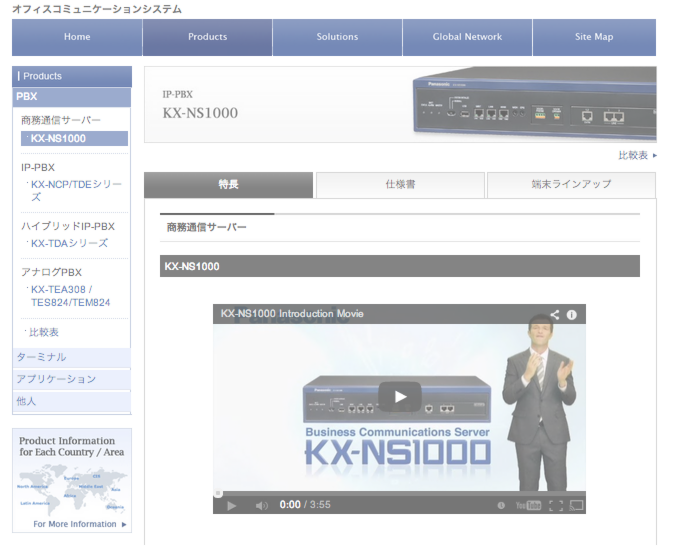Click the 商務通信サーバー sidebar heading
This screenshot has height=550, width=675.
[x=60, y=120]
